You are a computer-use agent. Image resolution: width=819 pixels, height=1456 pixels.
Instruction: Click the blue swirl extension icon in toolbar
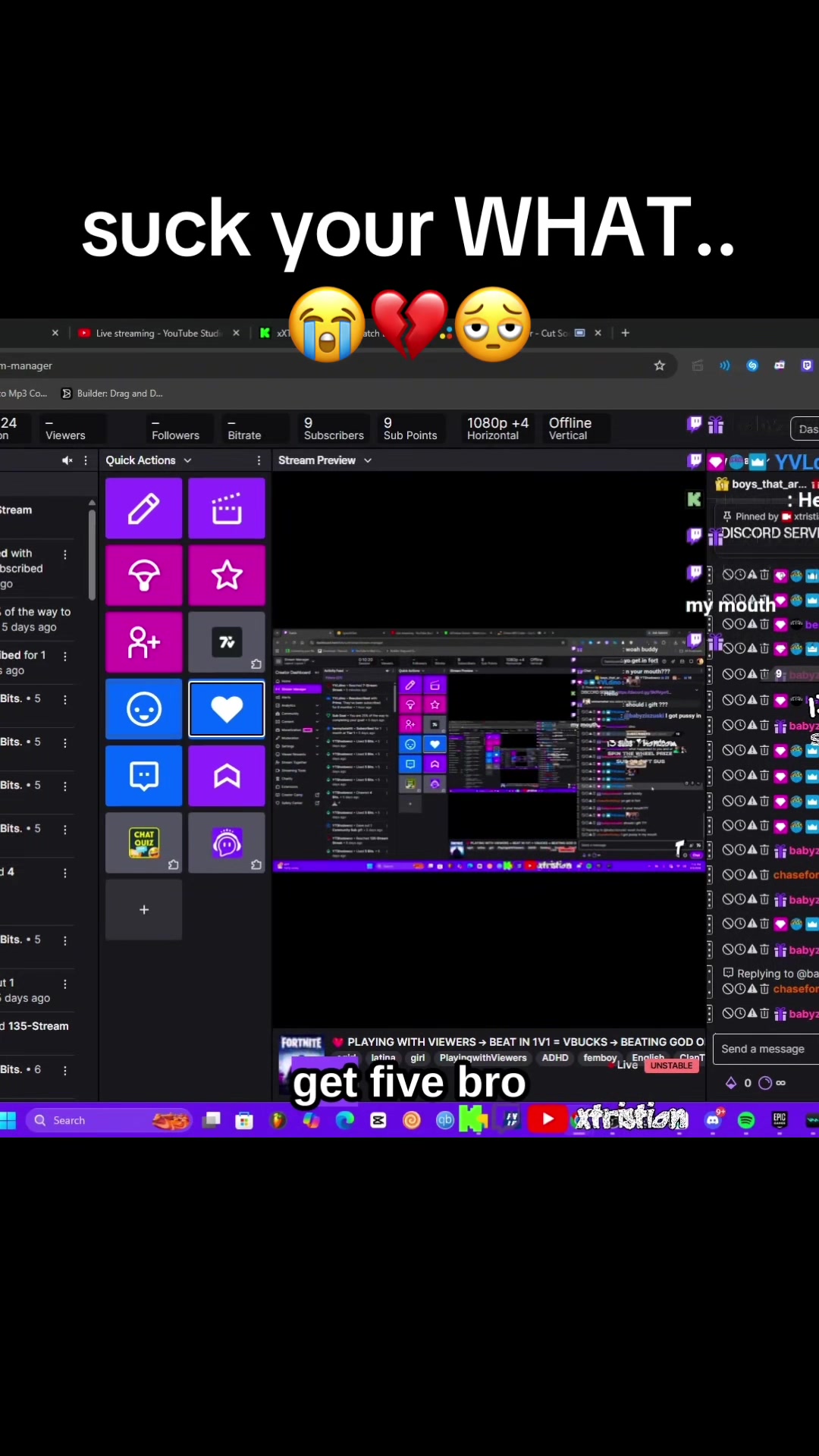[x=752, y=366]
